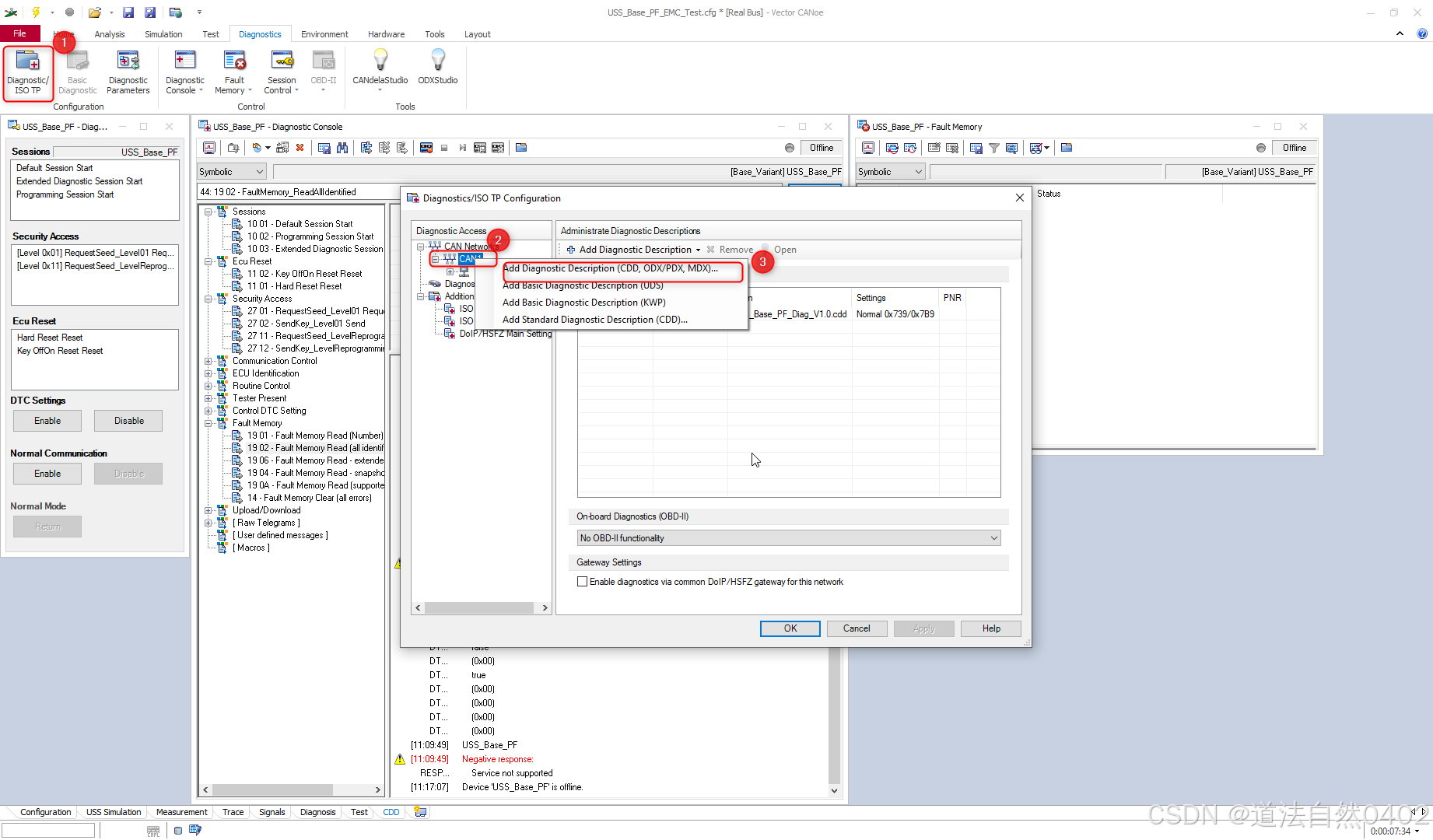Expand the Upload/Download tree node
The image size is (1433, 840).
(x=208, y=510)
